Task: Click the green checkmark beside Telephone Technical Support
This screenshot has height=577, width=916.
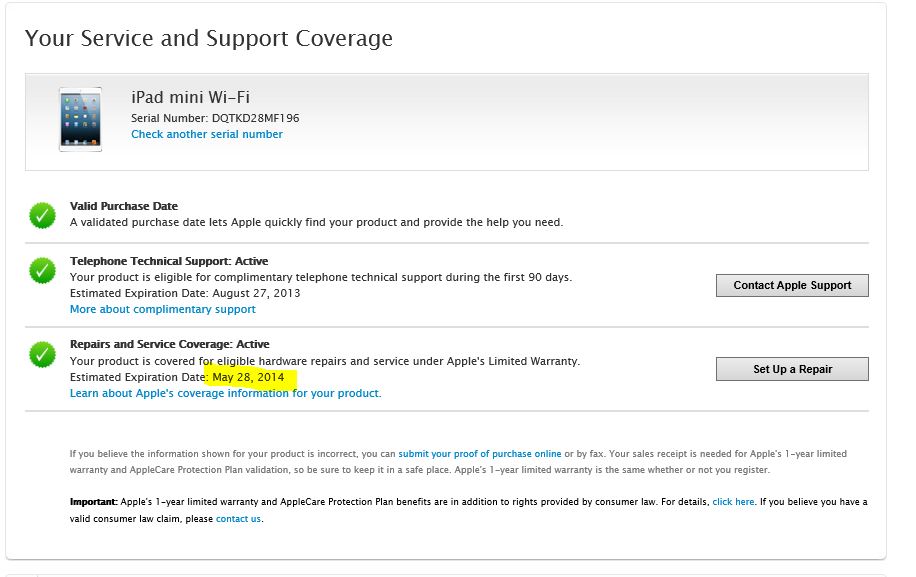Action: [42, 269]
